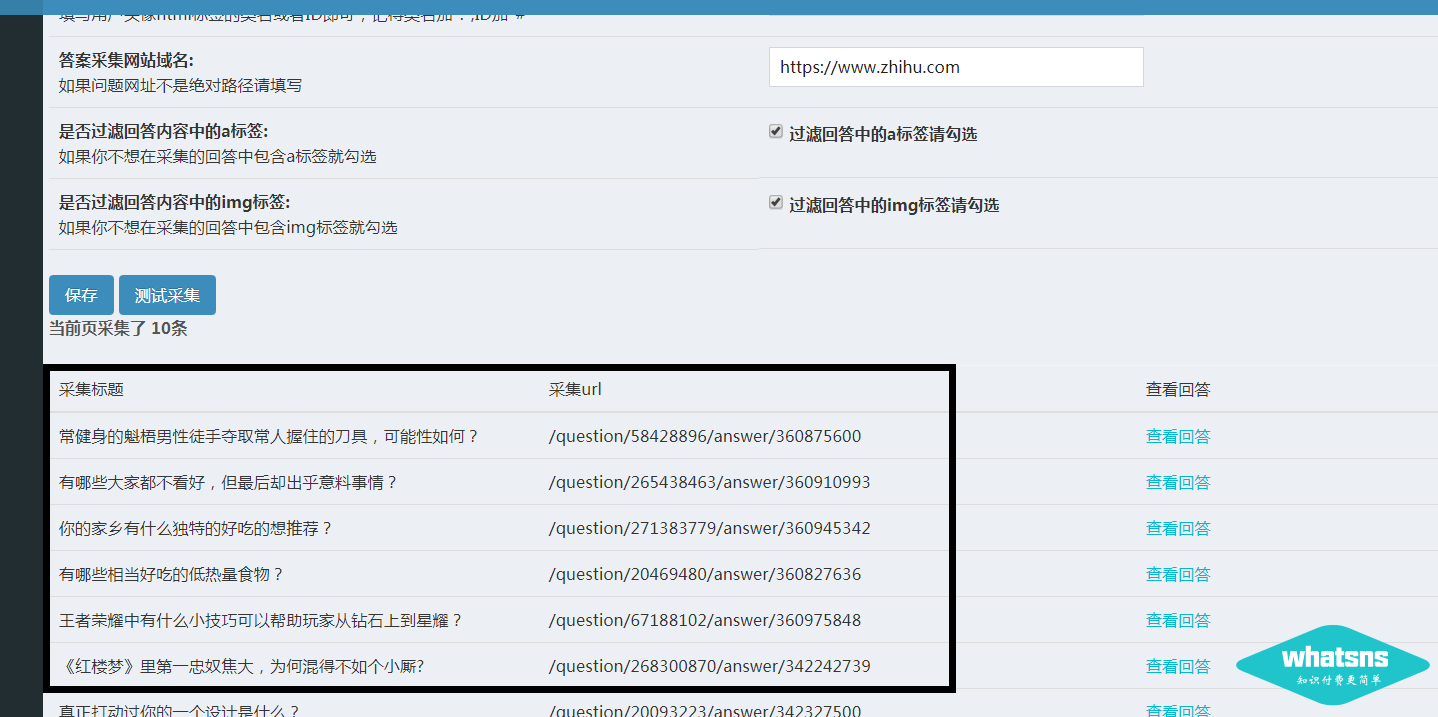The height and width of the screenshot is (717, 1438).
Task: Click the whatsns logo badge
Action: click(x=1333, y=664)
